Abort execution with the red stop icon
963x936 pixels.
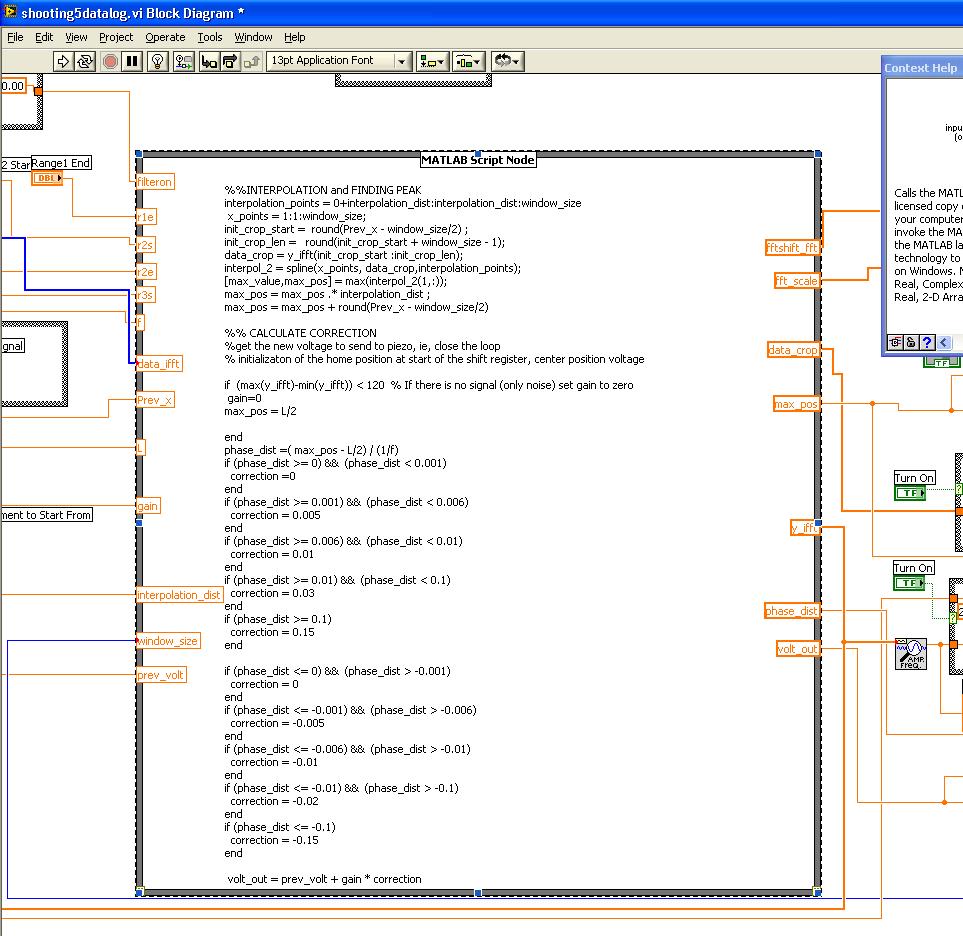[109, 61]
